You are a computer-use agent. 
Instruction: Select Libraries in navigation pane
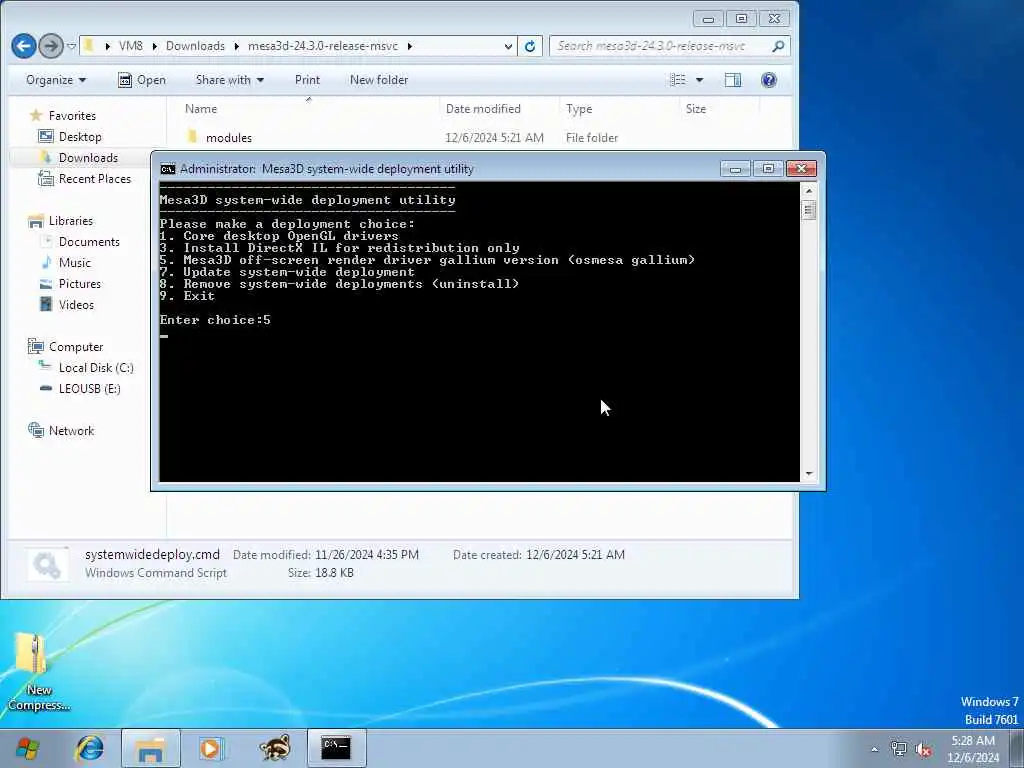pos(71,221)
